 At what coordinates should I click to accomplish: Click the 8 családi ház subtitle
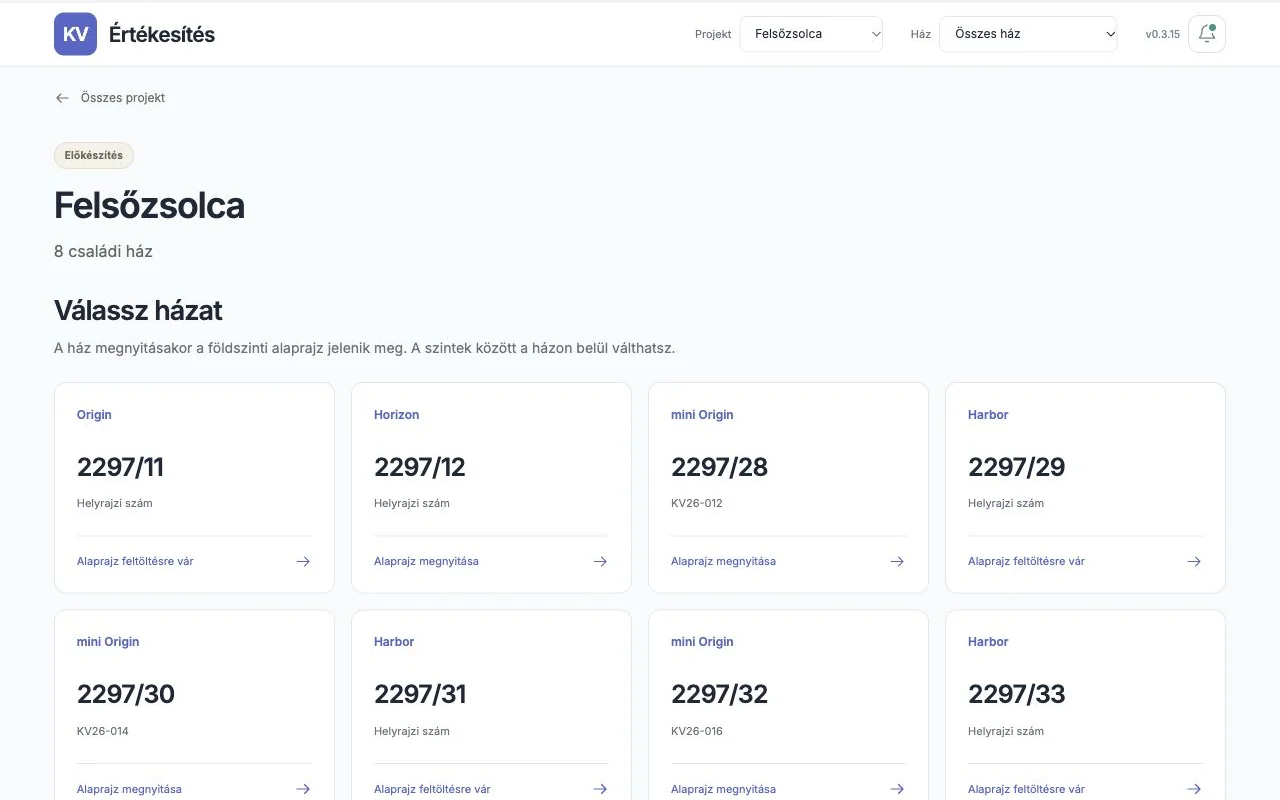[x=104, y=251]
